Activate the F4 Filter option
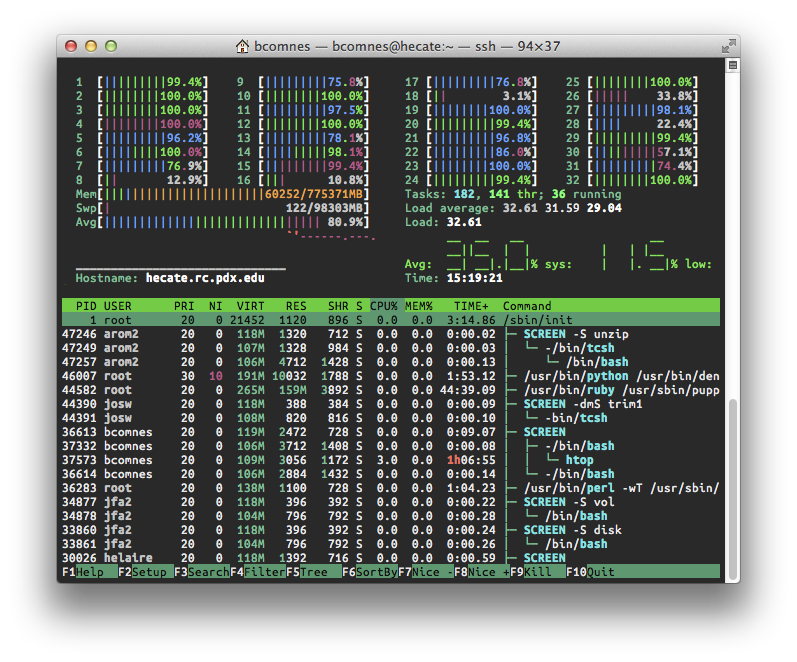797x662 pixels. click(258, 572)
